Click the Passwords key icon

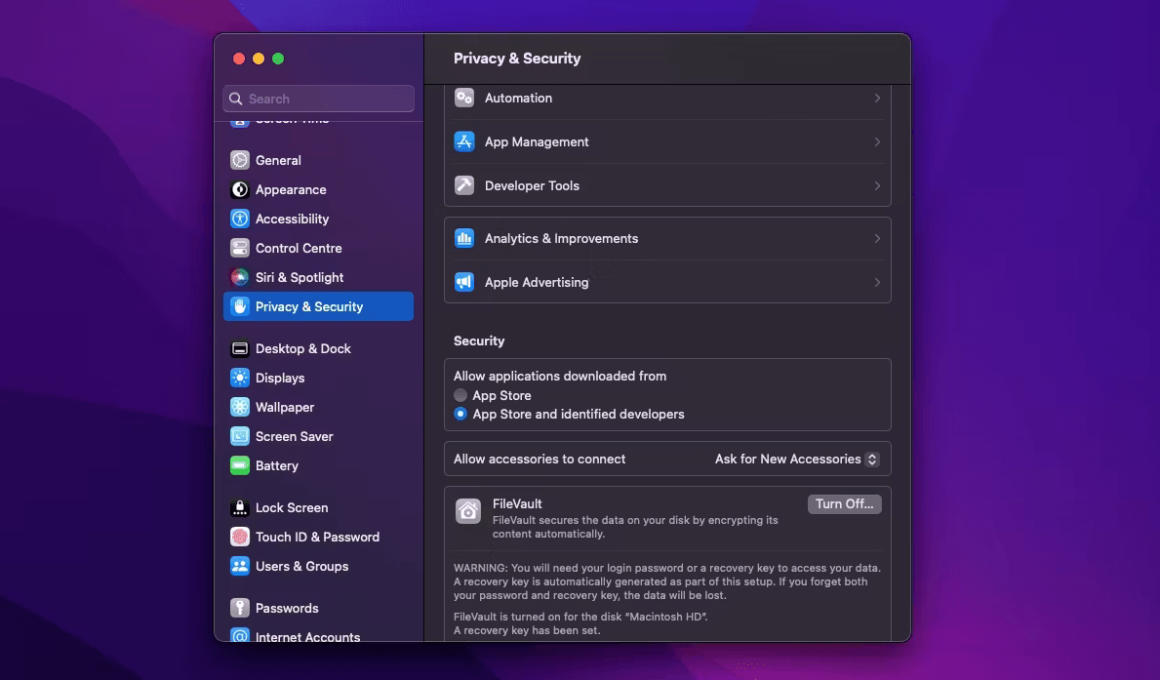point(240,607)
